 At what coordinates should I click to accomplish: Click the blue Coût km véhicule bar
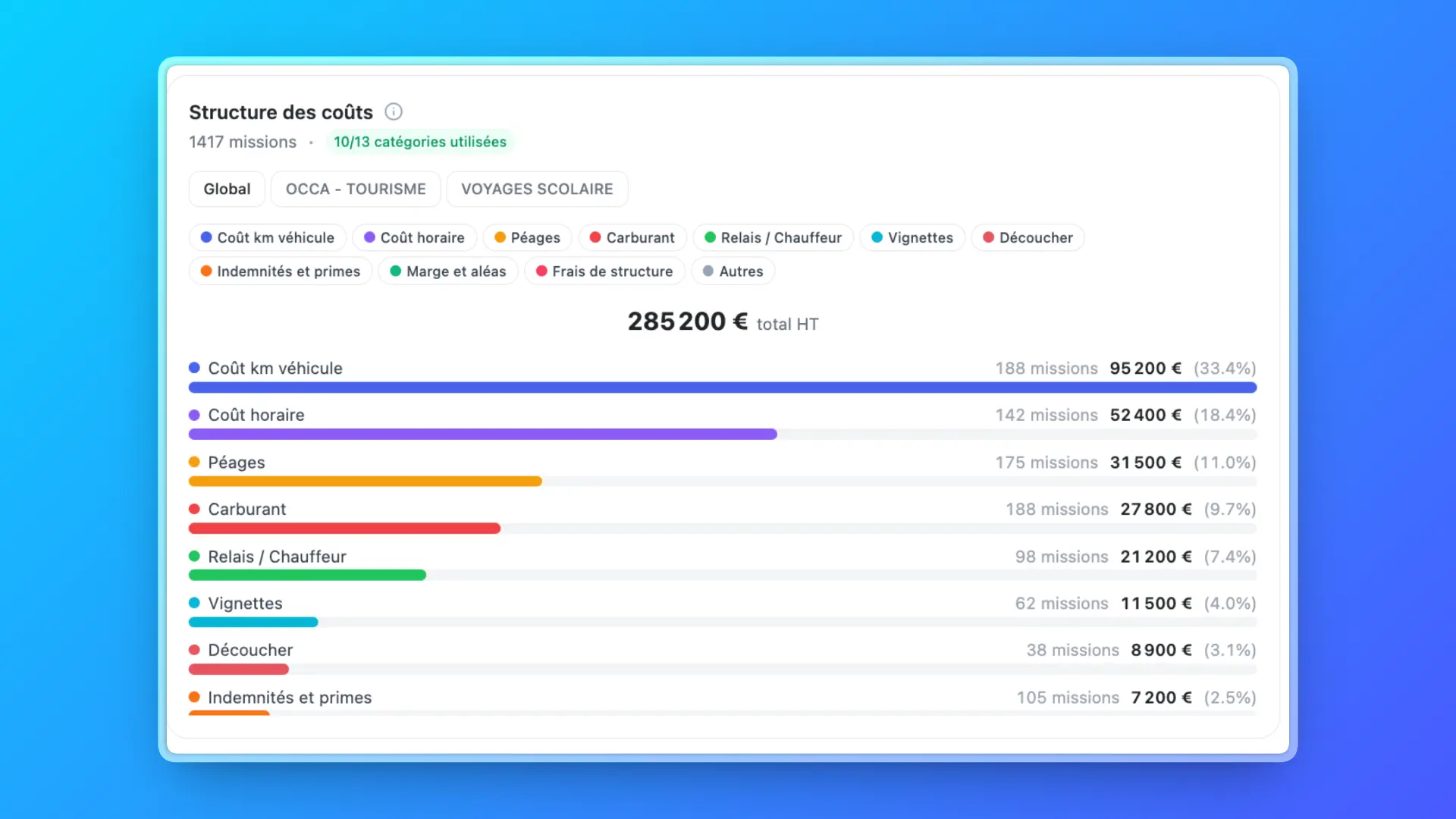coord(722,388)
